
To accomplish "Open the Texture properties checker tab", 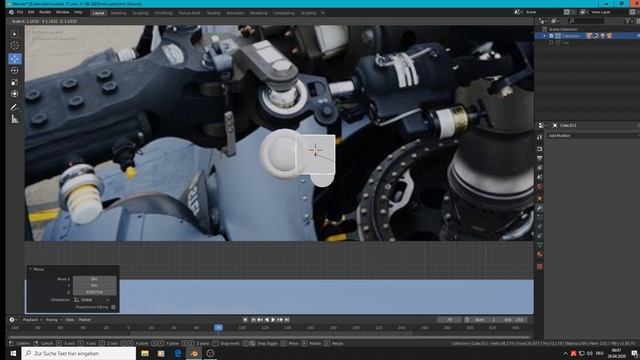I will pyautogui.click(x=540, y=267).
